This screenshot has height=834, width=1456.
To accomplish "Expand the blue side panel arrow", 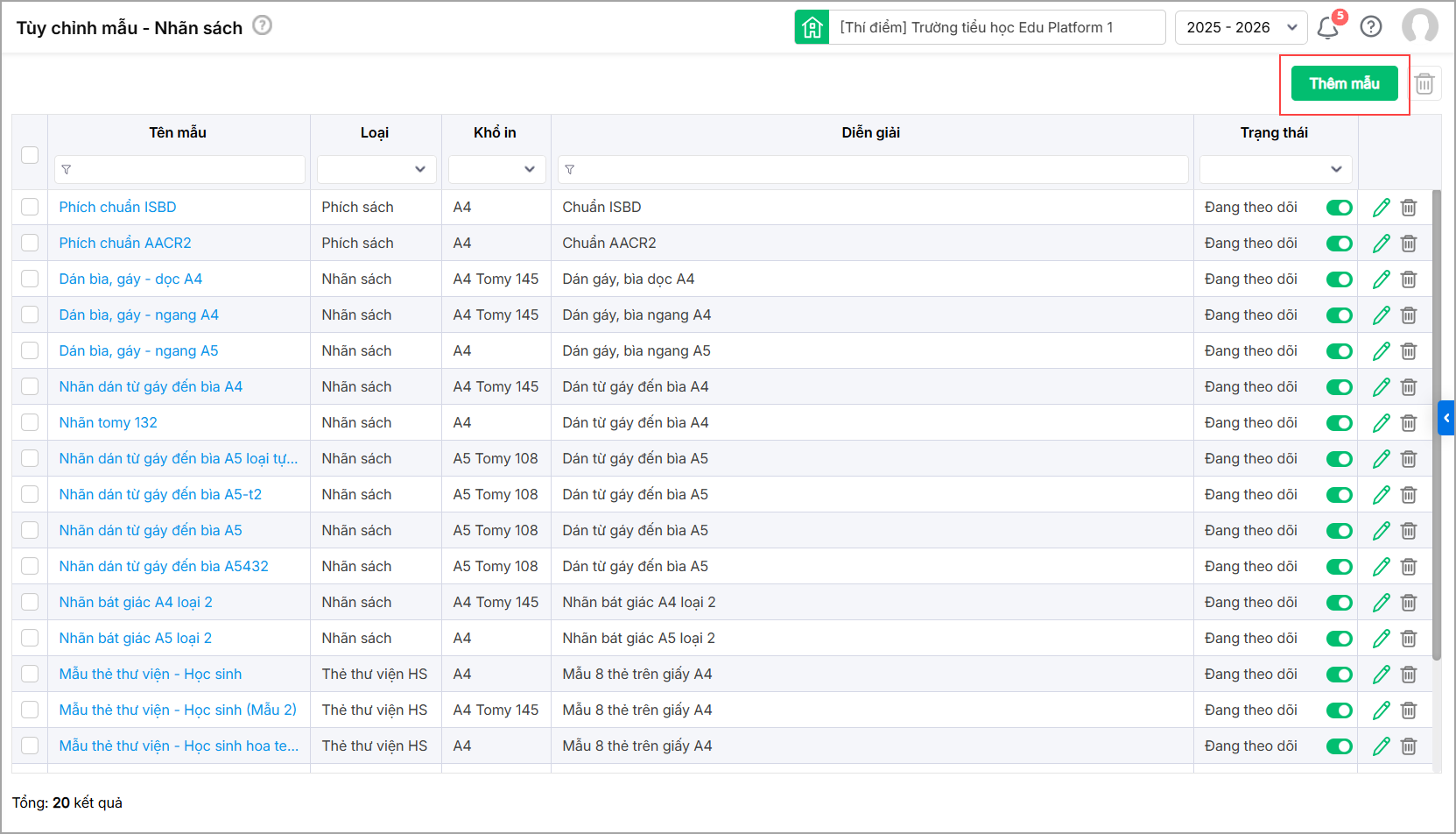I will click(1446, 418).
